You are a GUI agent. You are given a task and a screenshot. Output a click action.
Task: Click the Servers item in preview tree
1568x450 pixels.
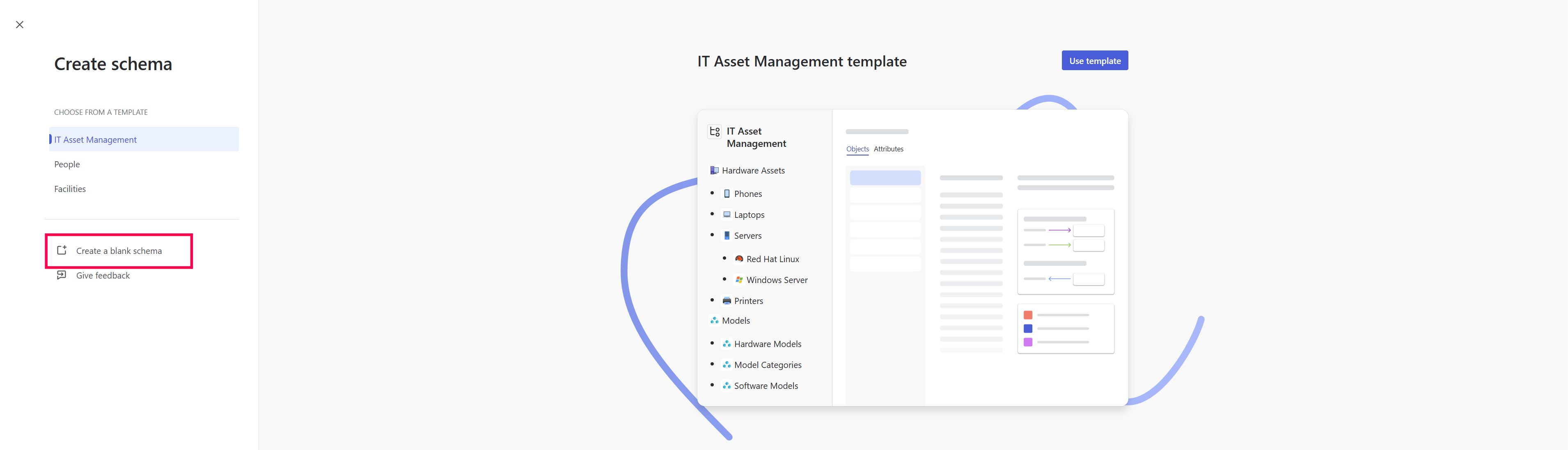[x=747, y=236]
